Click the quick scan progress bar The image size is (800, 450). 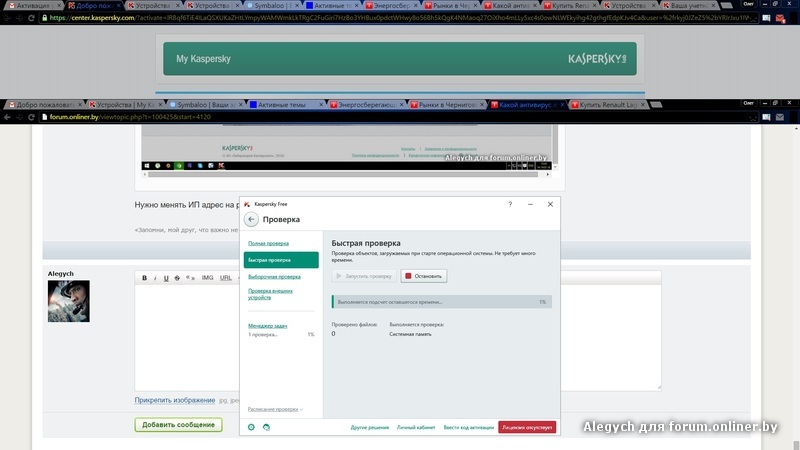coord(441,302)
